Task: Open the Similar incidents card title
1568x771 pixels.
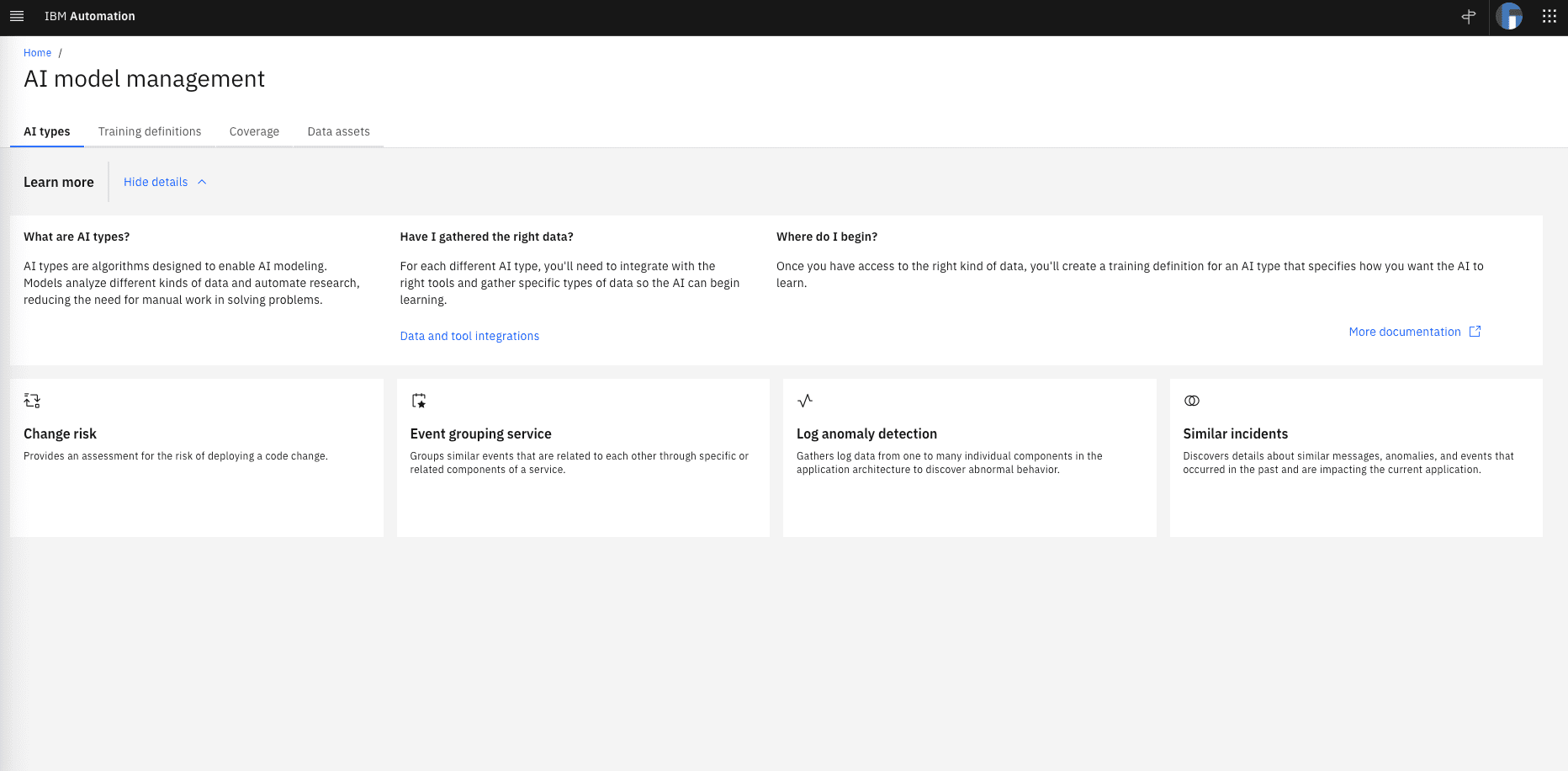Action: click(1235, 433)
